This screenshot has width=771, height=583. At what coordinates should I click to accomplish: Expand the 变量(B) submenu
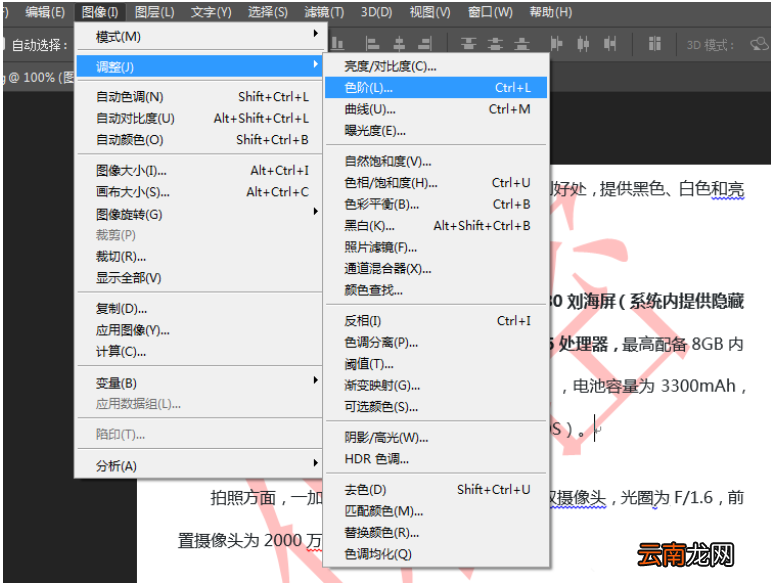pyautogui.click(x=199, y=383)
